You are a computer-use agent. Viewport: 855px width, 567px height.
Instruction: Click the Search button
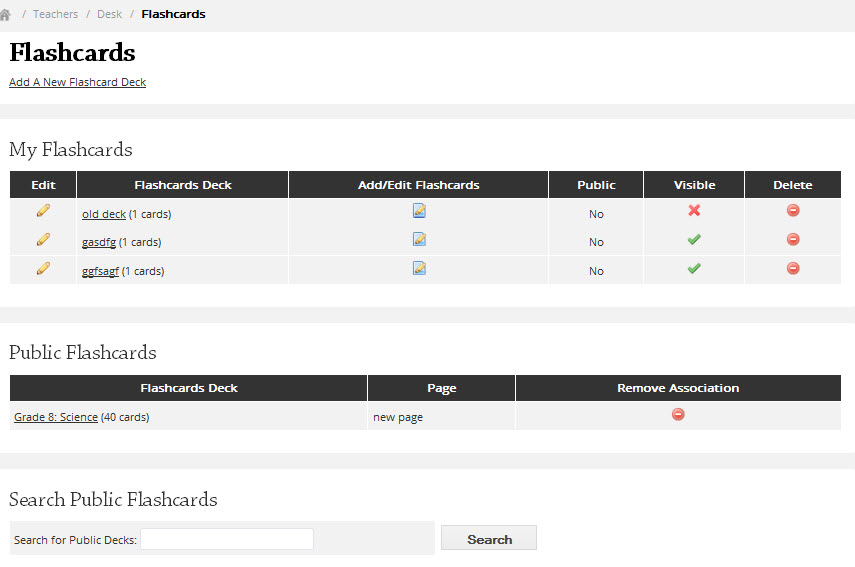489,538
